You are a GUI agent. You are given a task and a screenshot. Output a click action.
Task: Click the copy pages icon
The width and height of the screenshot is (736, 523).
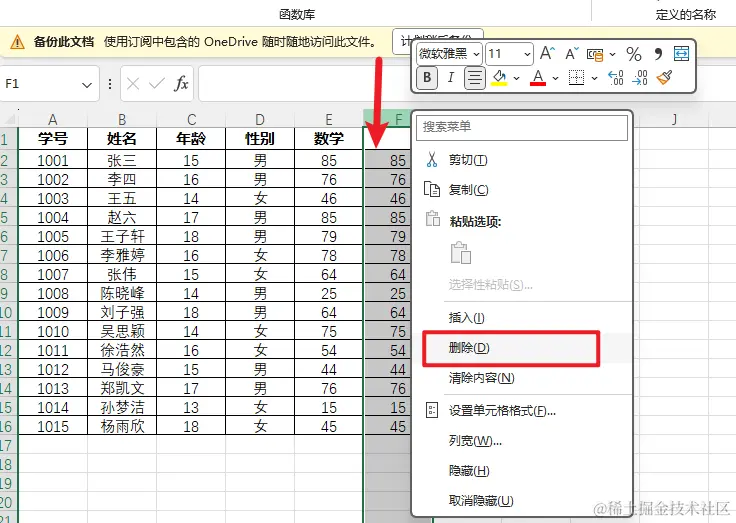(432, 189)
